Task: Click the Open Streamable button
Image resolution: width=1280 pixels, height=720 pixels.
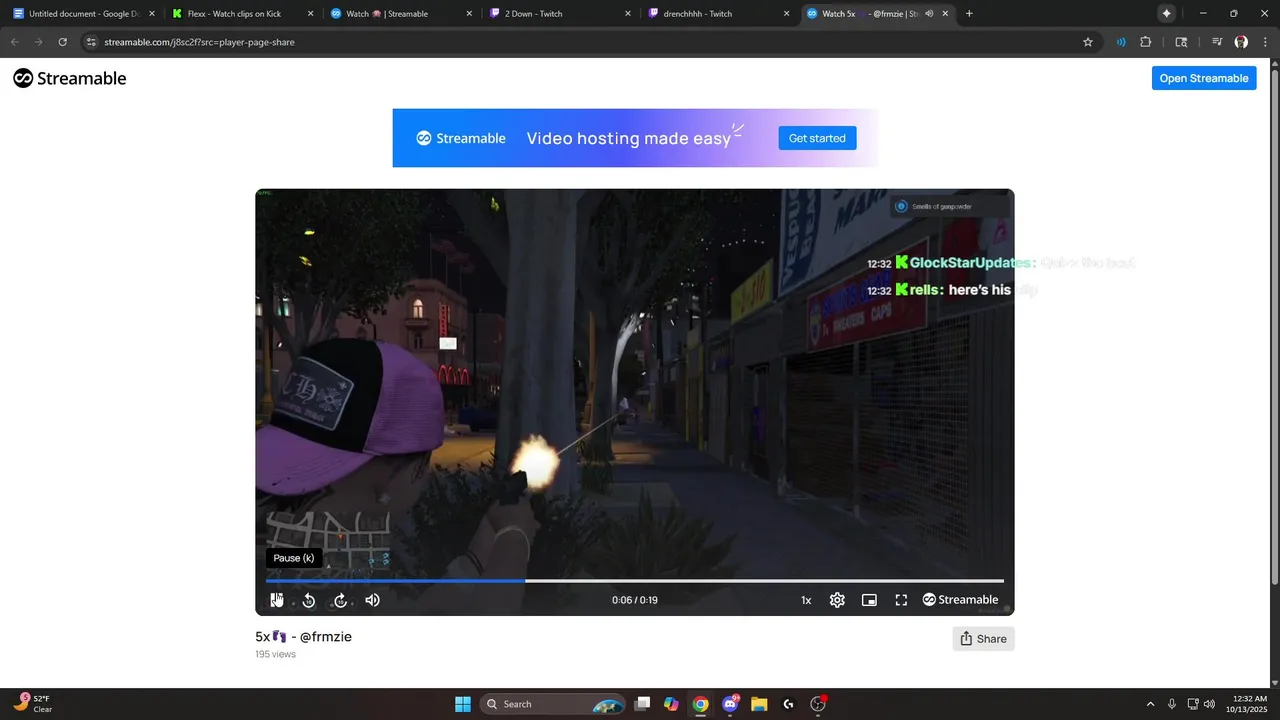Action: (x=1204, y=78)
